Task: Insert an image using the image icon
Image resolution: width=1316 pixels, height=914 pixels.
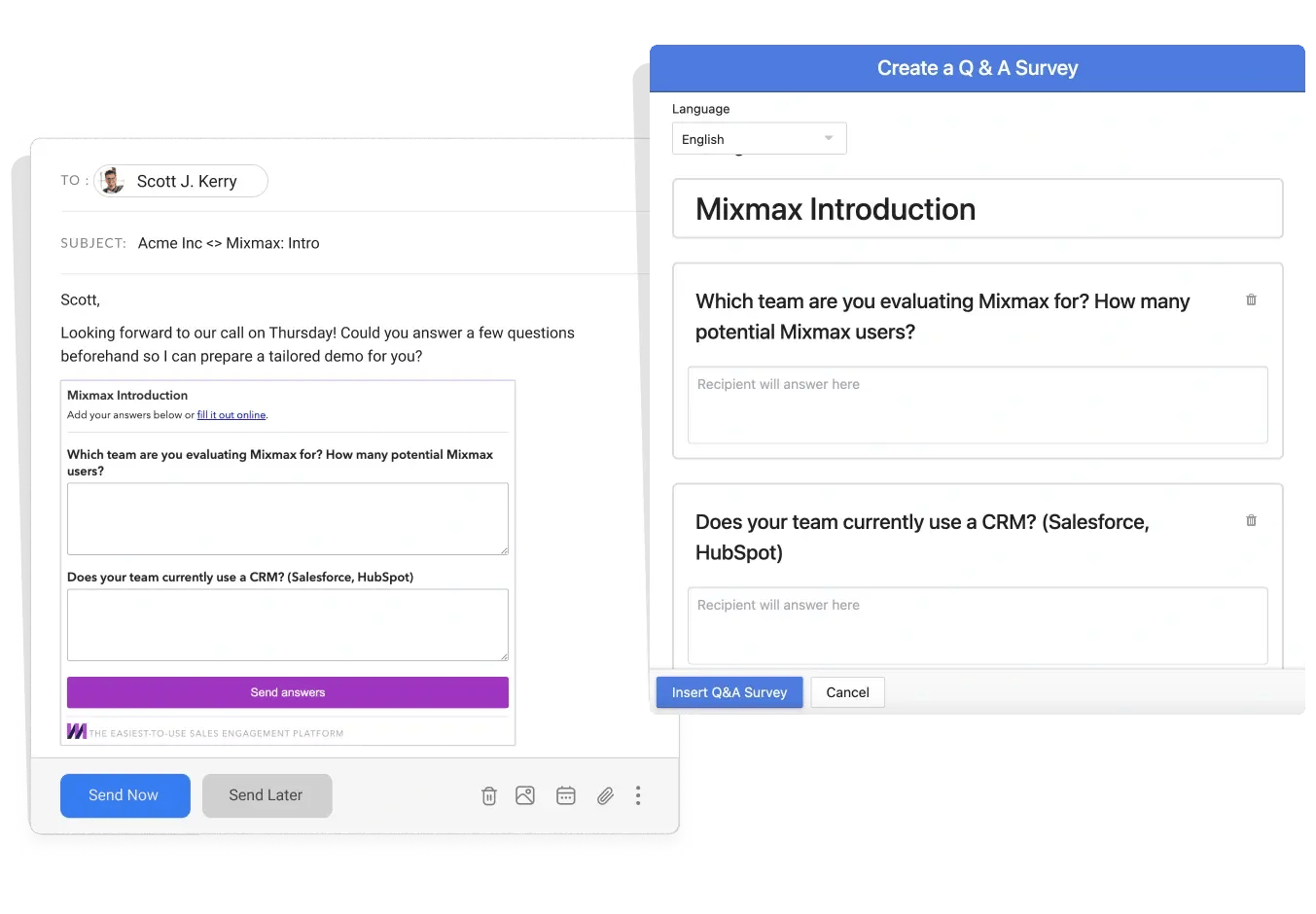Action: click(525, 795)
